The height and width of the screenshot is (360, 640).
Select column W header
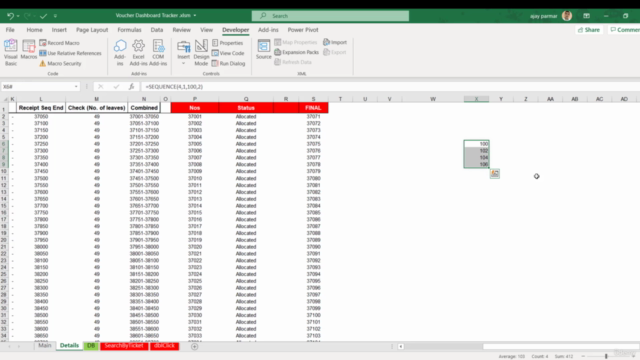[x=433, y=99]
